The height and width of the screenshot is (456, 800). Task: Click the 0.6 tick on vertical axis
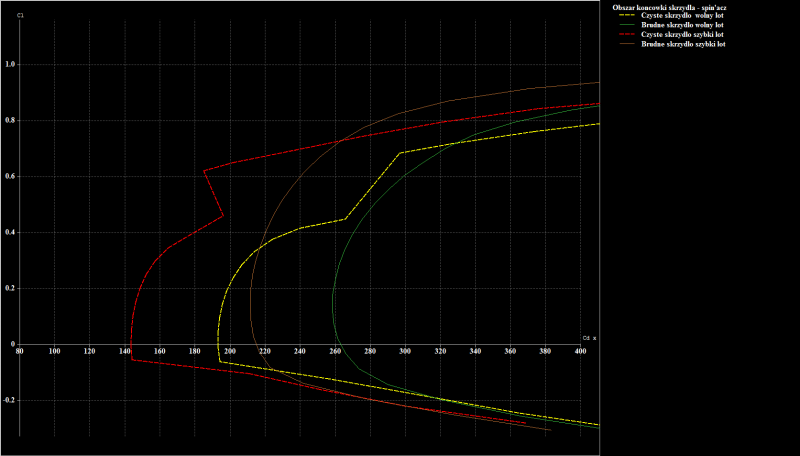9,177
